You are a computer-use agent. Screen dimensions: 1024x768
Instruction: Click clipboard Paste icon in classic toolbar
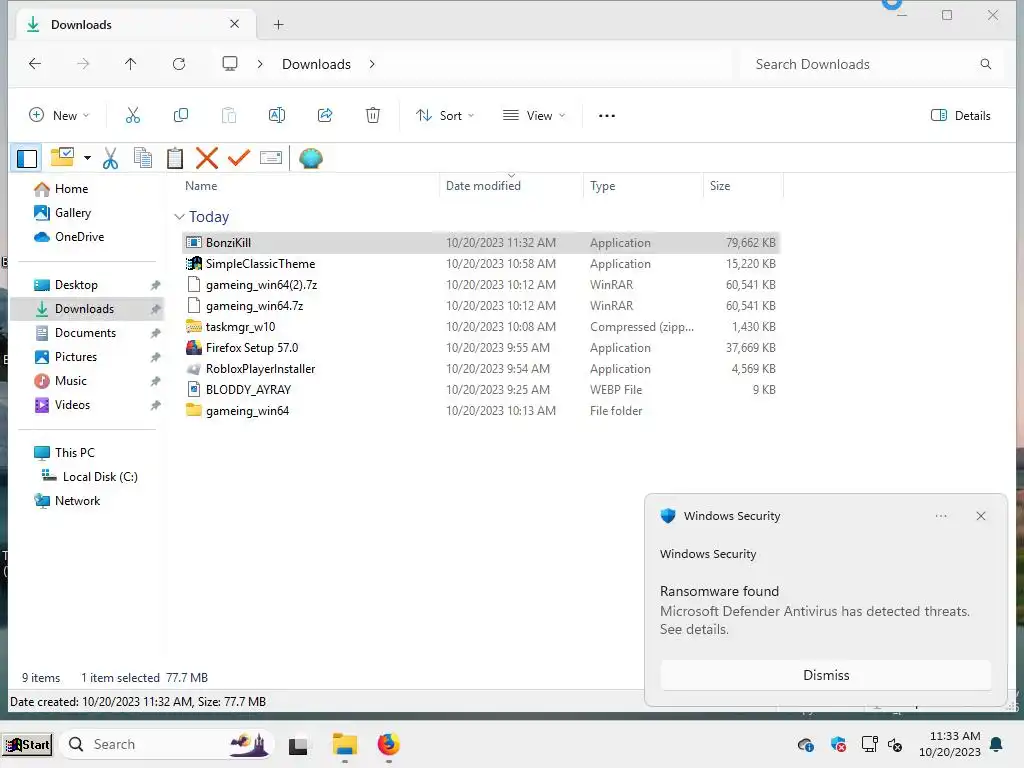tap(174, 158)
